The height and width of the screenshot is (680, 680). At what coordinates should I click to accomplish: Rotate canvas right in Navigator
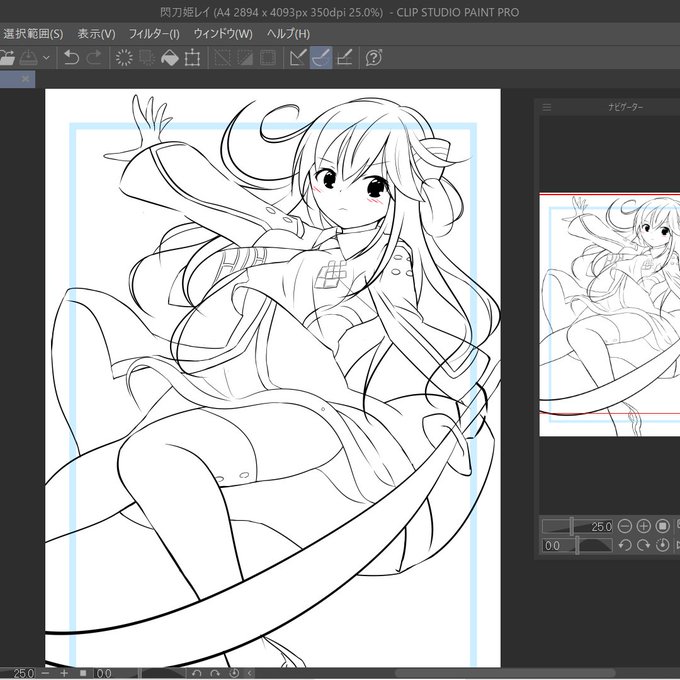(644, 545)
